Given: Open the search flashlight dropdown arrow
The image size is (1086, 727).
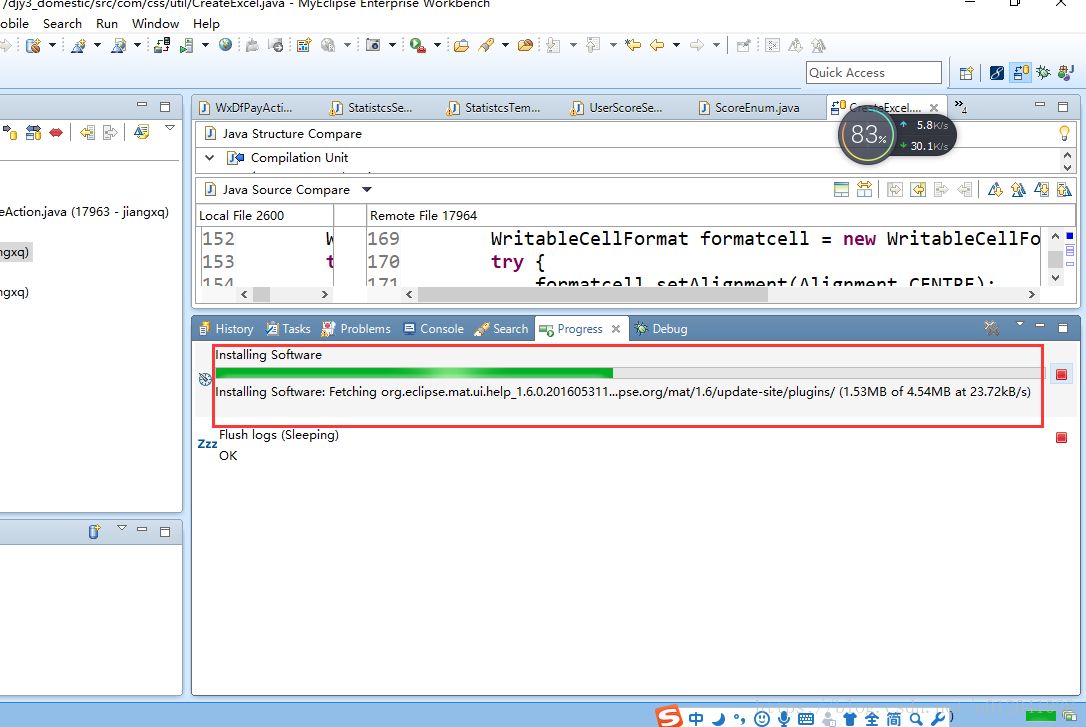Looking at the screenshot, I should pos(505,46).
